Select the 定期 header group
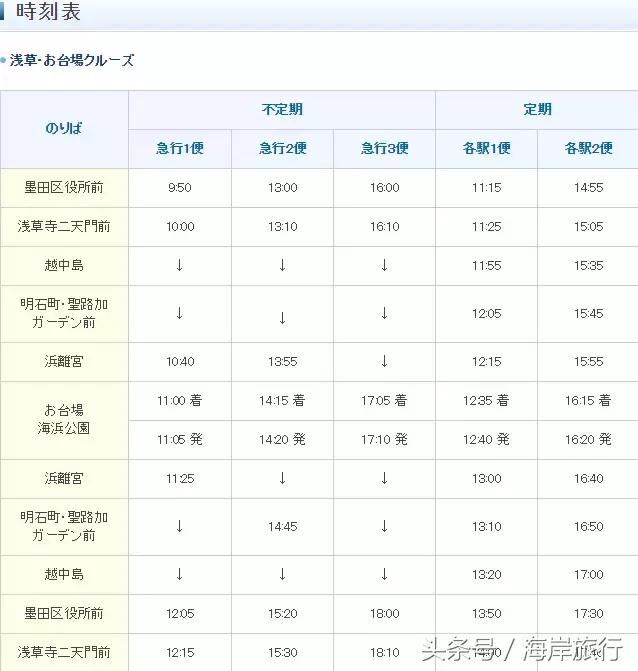This screenshot has height=671, width=638. click(x=537, y=109)
